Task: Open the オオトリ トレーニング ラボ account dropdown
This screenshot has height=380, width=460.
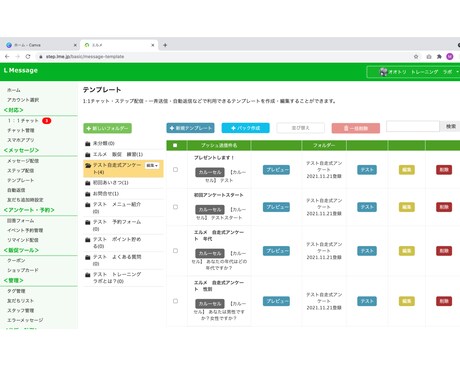Action: click(x=414, y=72)
